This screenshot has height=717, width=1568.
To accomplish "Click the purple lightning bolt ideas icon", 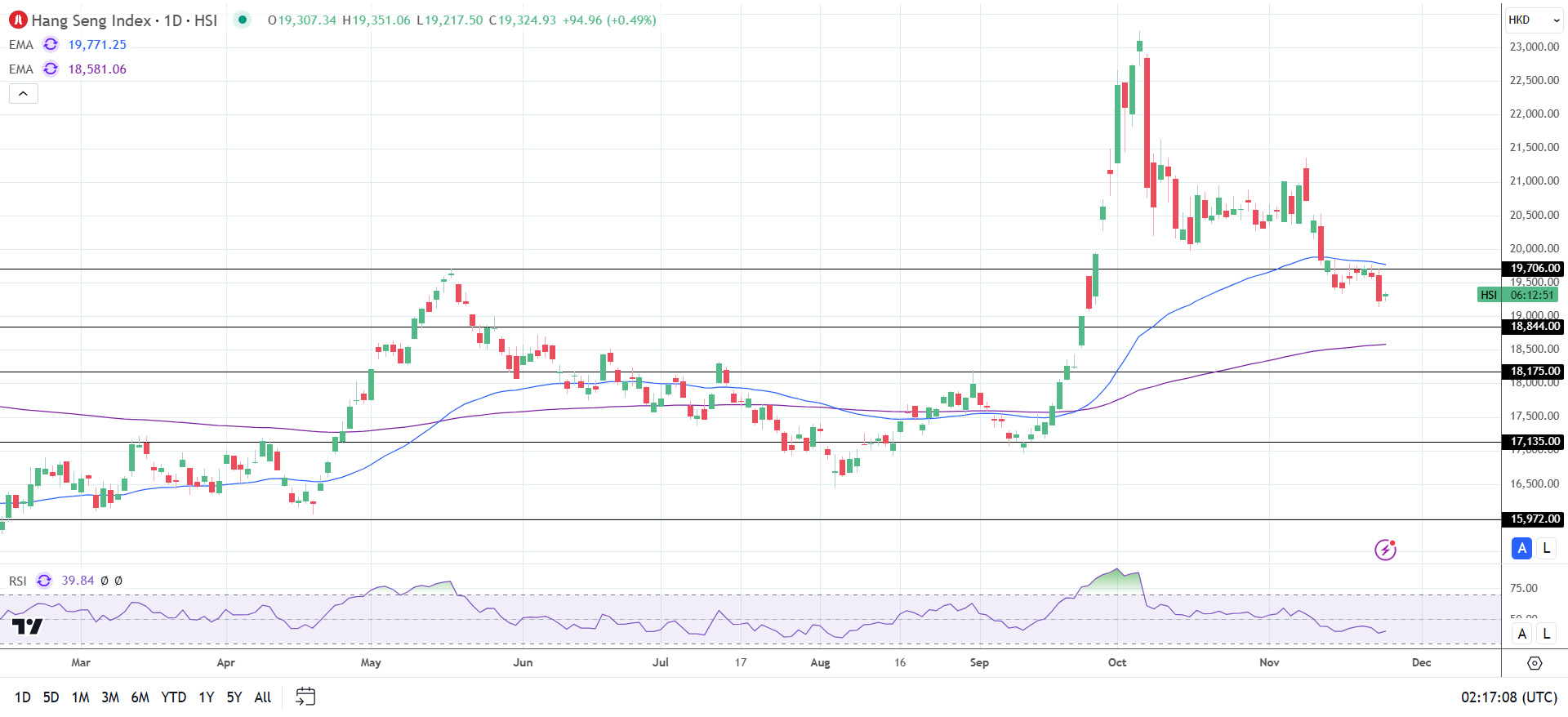I will point(1385,550).
